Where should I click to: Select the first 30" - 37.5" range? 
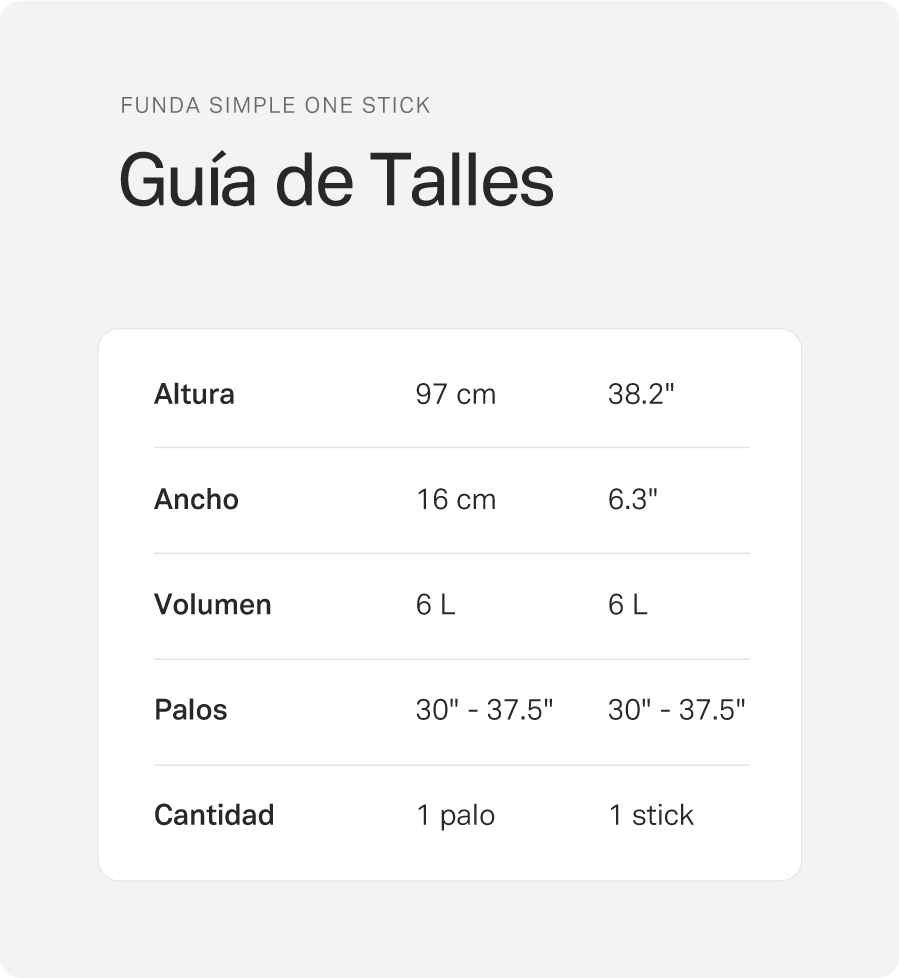484,710
